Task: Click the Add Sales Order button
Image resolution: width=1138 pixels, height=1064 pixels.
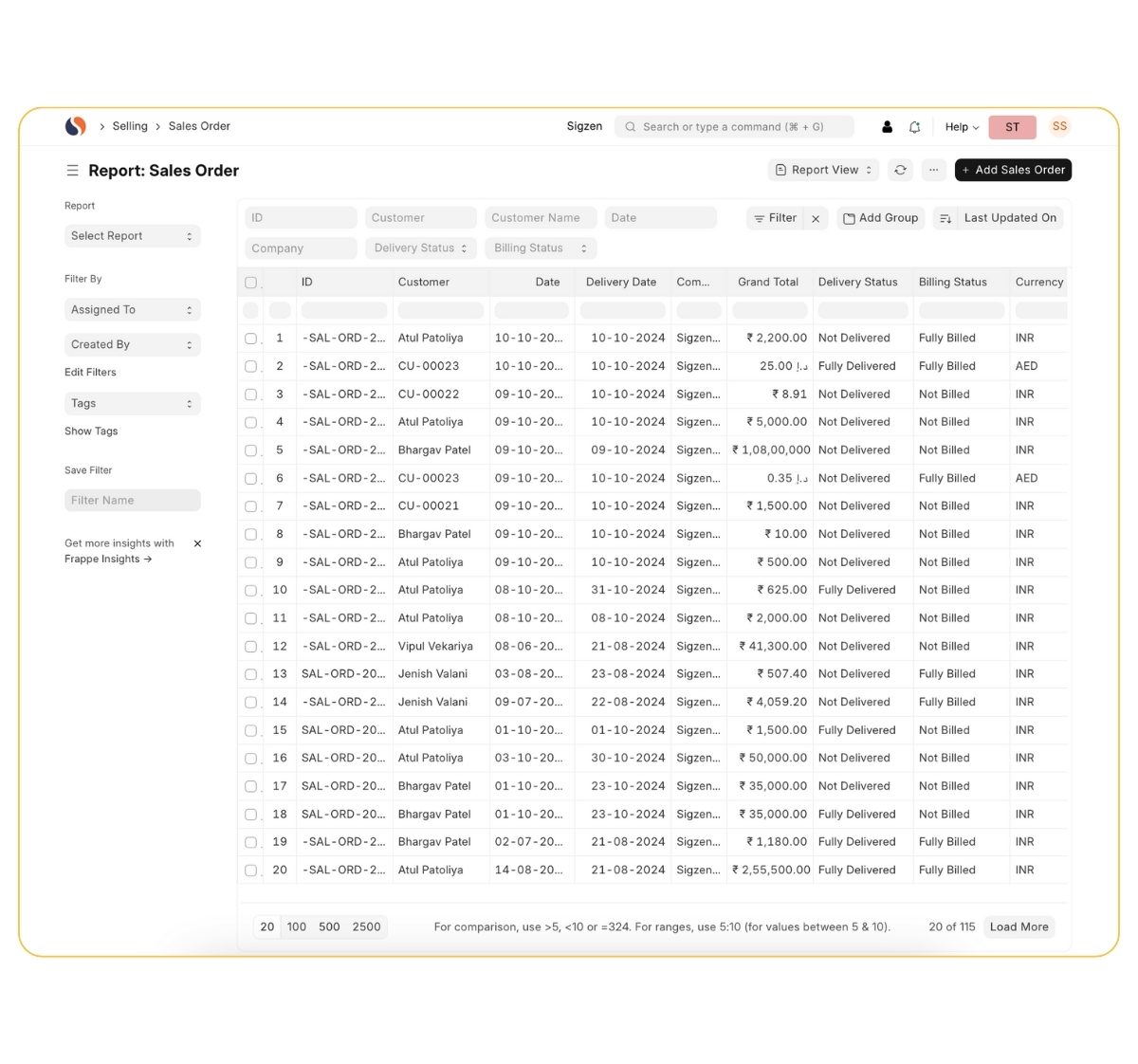Action: point(1013,170)
